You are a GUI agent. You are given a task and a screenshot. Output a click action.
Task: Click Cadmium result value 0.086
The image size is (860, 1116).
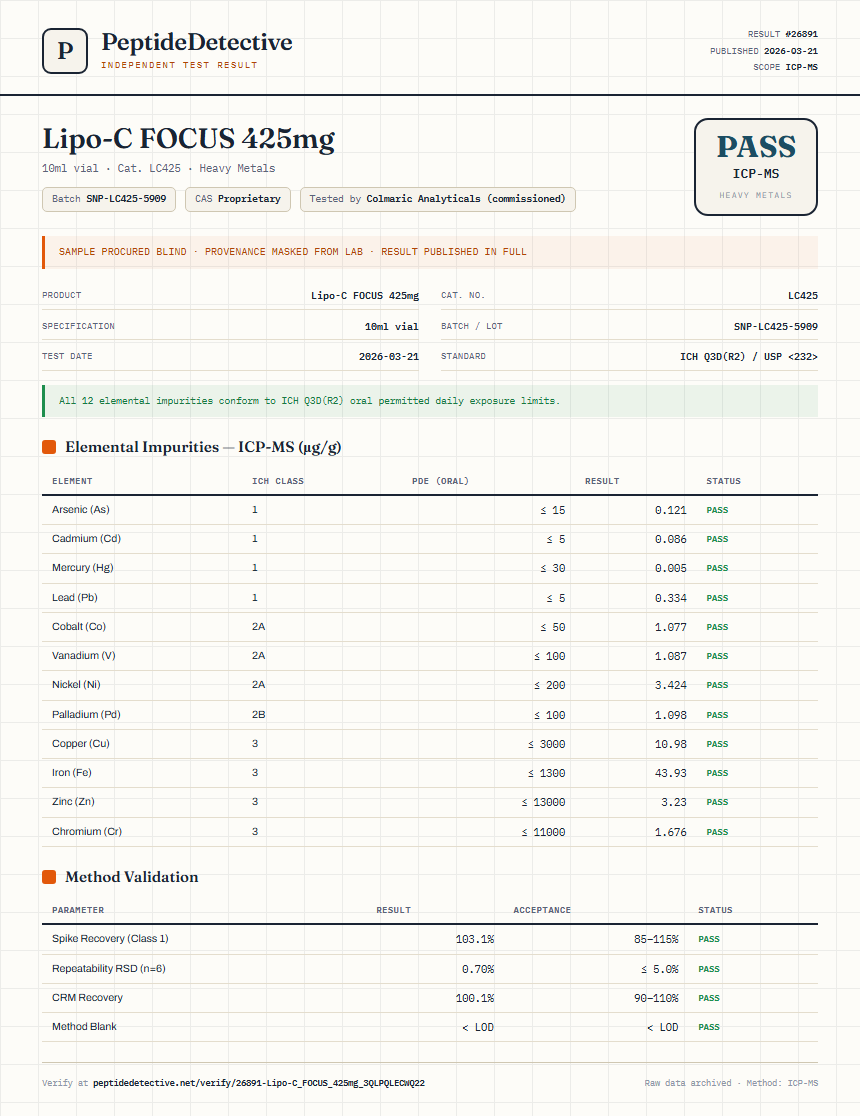pos(671,539)
